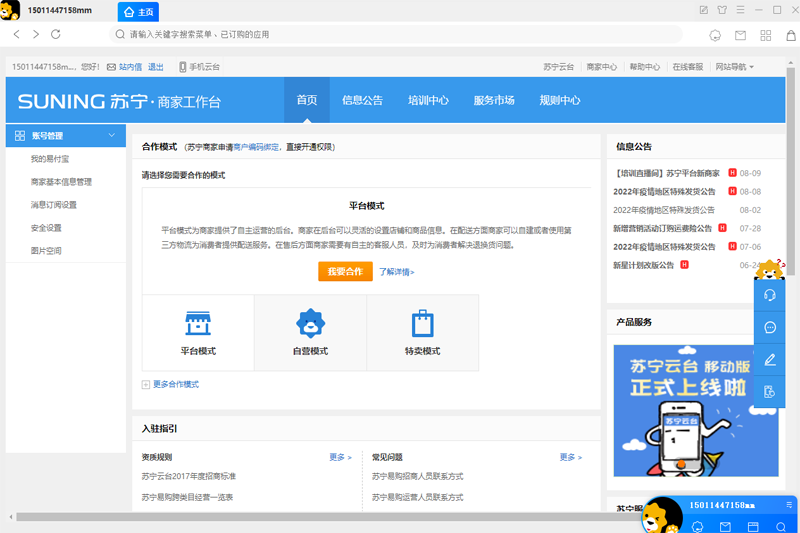800x533 pixels.
Task: Go back with the left arrow icon
Action: click(x=17, y=34)
